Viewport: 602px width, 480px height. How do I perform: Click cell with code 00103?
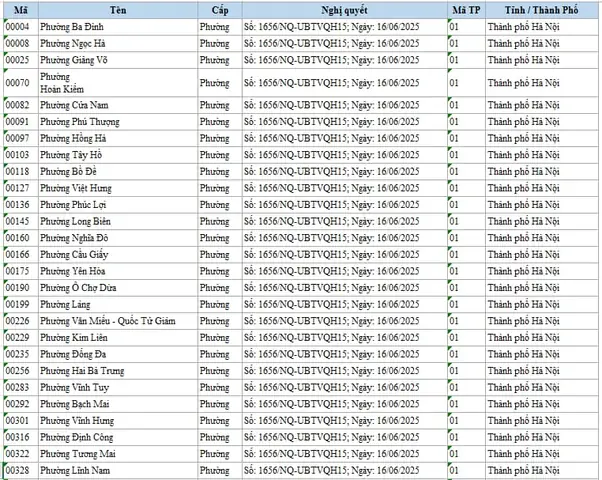[x=21, y=155]
